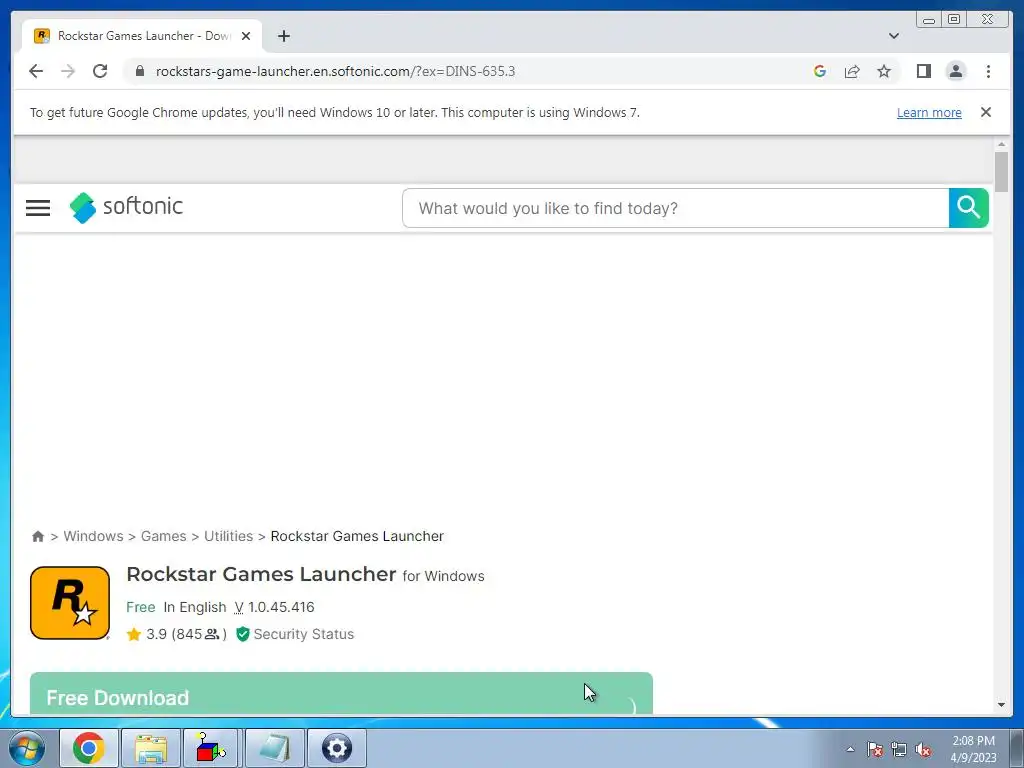The height and width of the screenshot is (768, 1024).
Task: Click the Softonic logo
Action: pos(126,207)
